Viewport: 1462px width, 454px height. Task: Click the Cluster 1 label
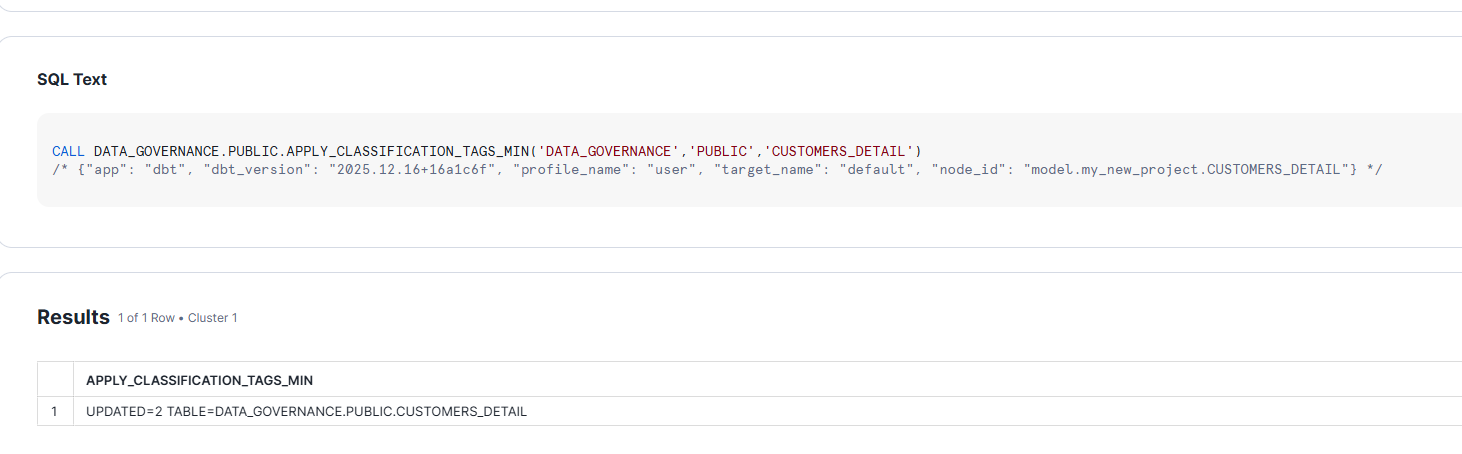click(x=213, y=318)
